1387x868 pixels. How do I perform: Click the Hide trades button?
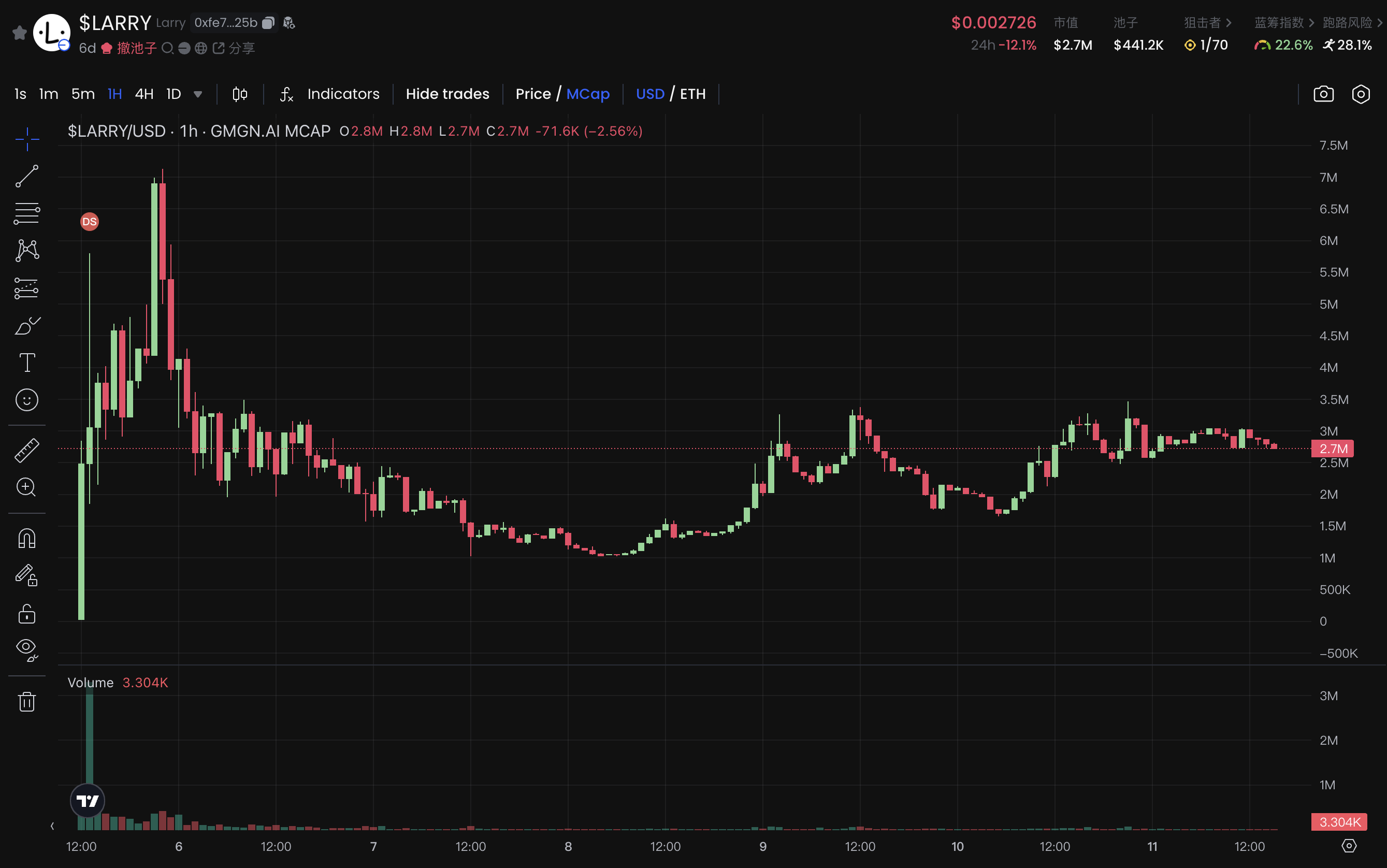click(x=447, y=94)
